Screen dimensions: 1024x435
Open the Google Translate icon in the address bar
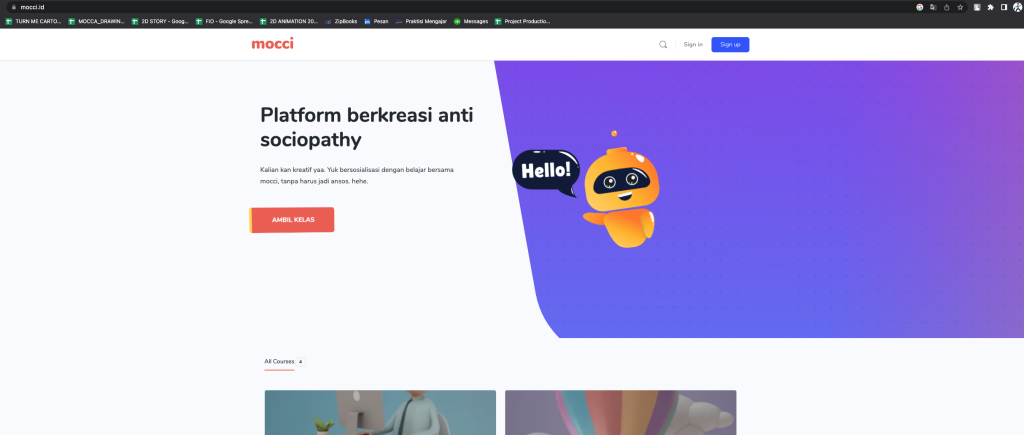click(x=933, y=7)
